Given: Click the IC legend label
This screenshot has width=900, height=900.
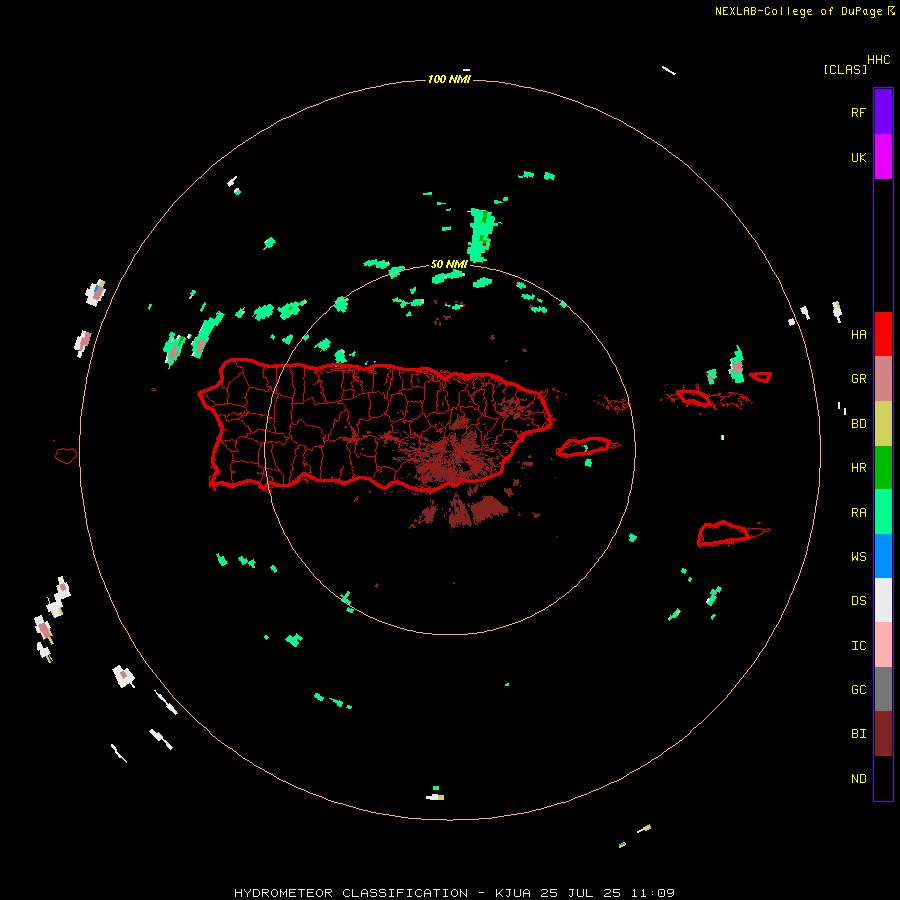Looking at the screenshot, I should [858, 646].
